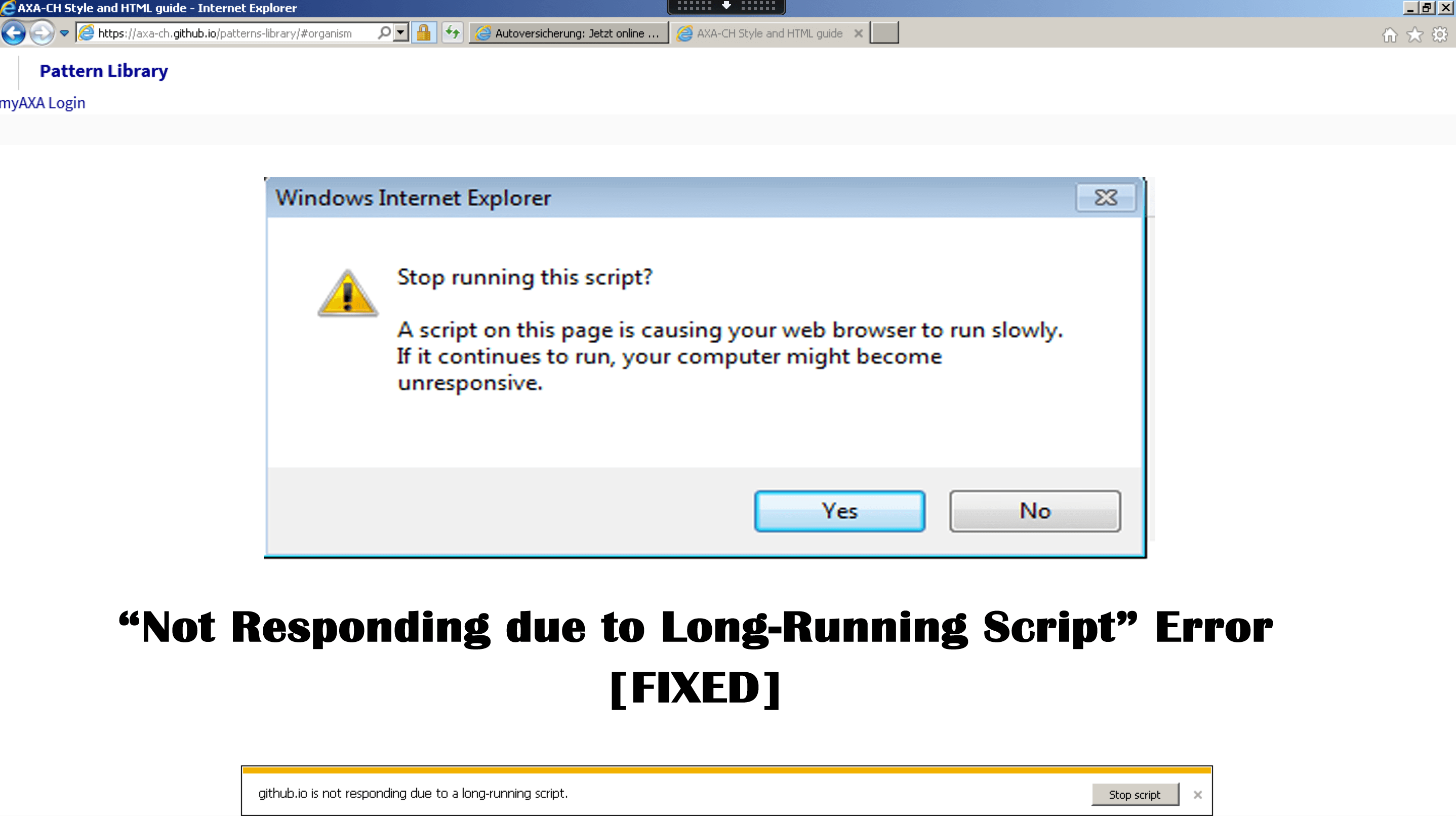
Task: Close the Windows Internet Explorer dialog
Action: [x=1104, y=197]
